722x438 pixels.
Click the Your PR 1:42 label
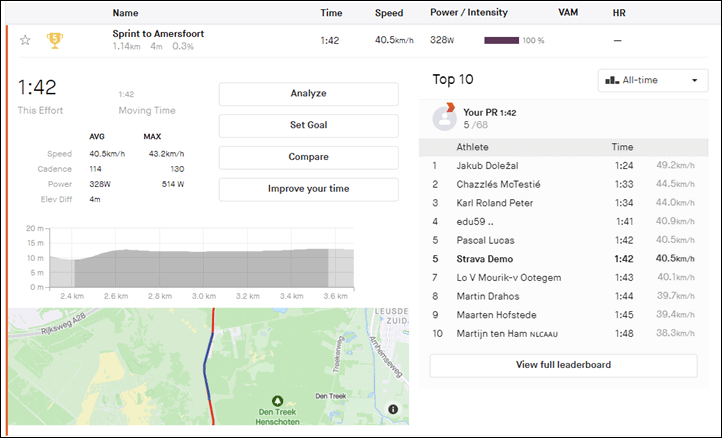coord(489,112)
